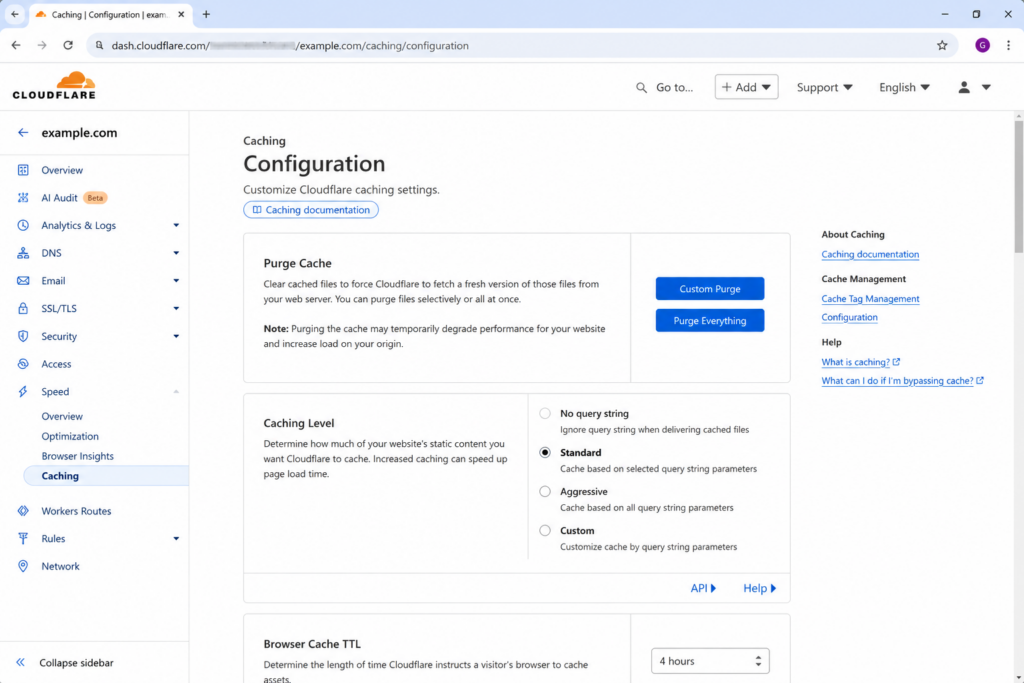This screenshot has width=1024, height=683.
Task: Click the Rules funnel icon
Action: point(23,539)
